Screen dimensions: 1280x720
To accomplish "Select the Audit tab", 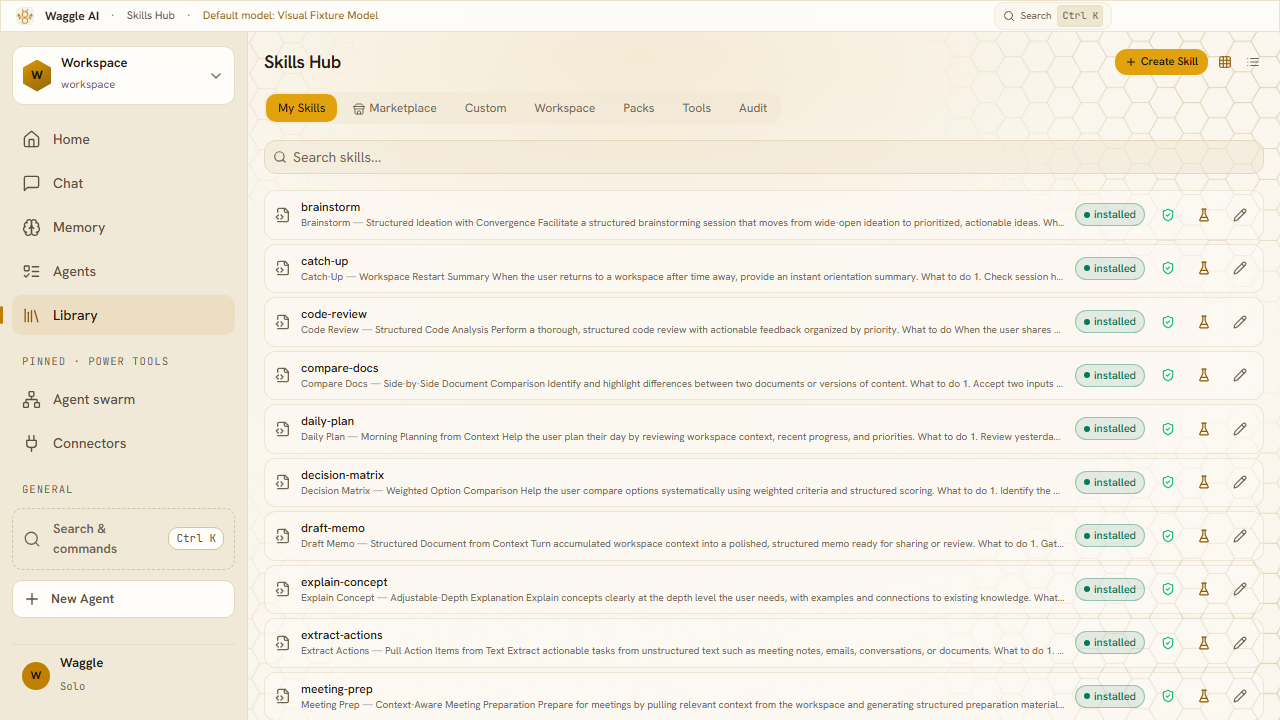I will [753, 108].
